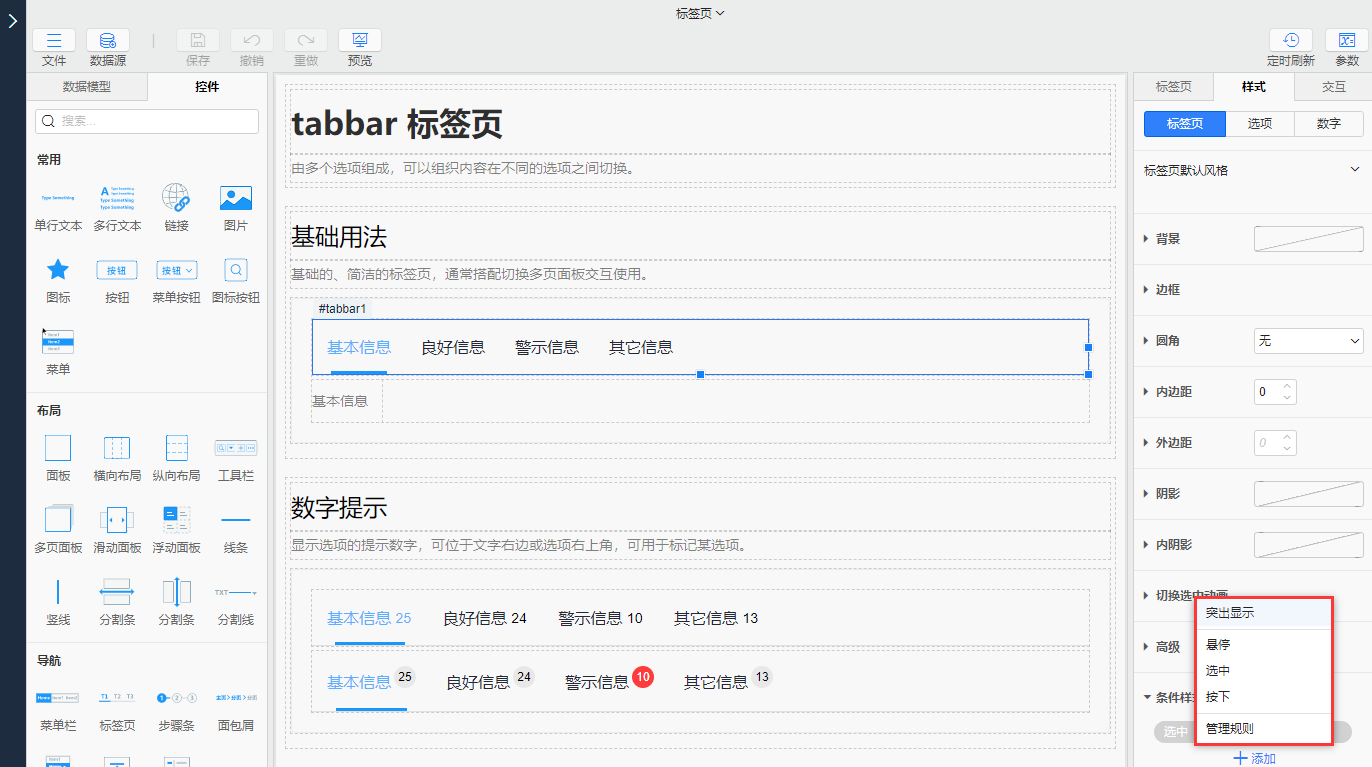Image resolution: width=1372 pixels, height=767 pixels.
Task: Click the 参数 parameters icon
Action: (1346, 41)
